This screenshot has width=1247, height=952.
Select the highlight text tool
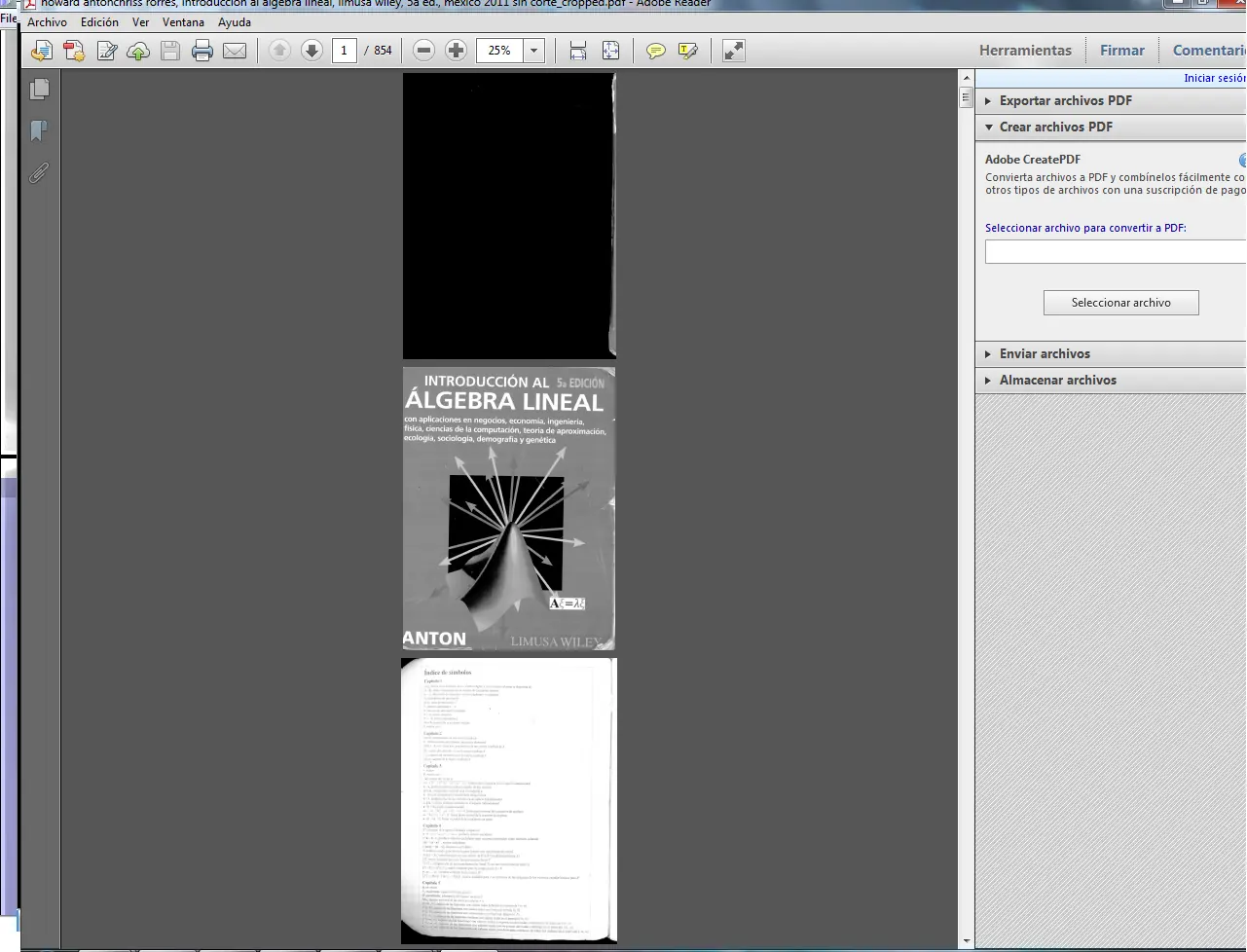pos(688,51)
